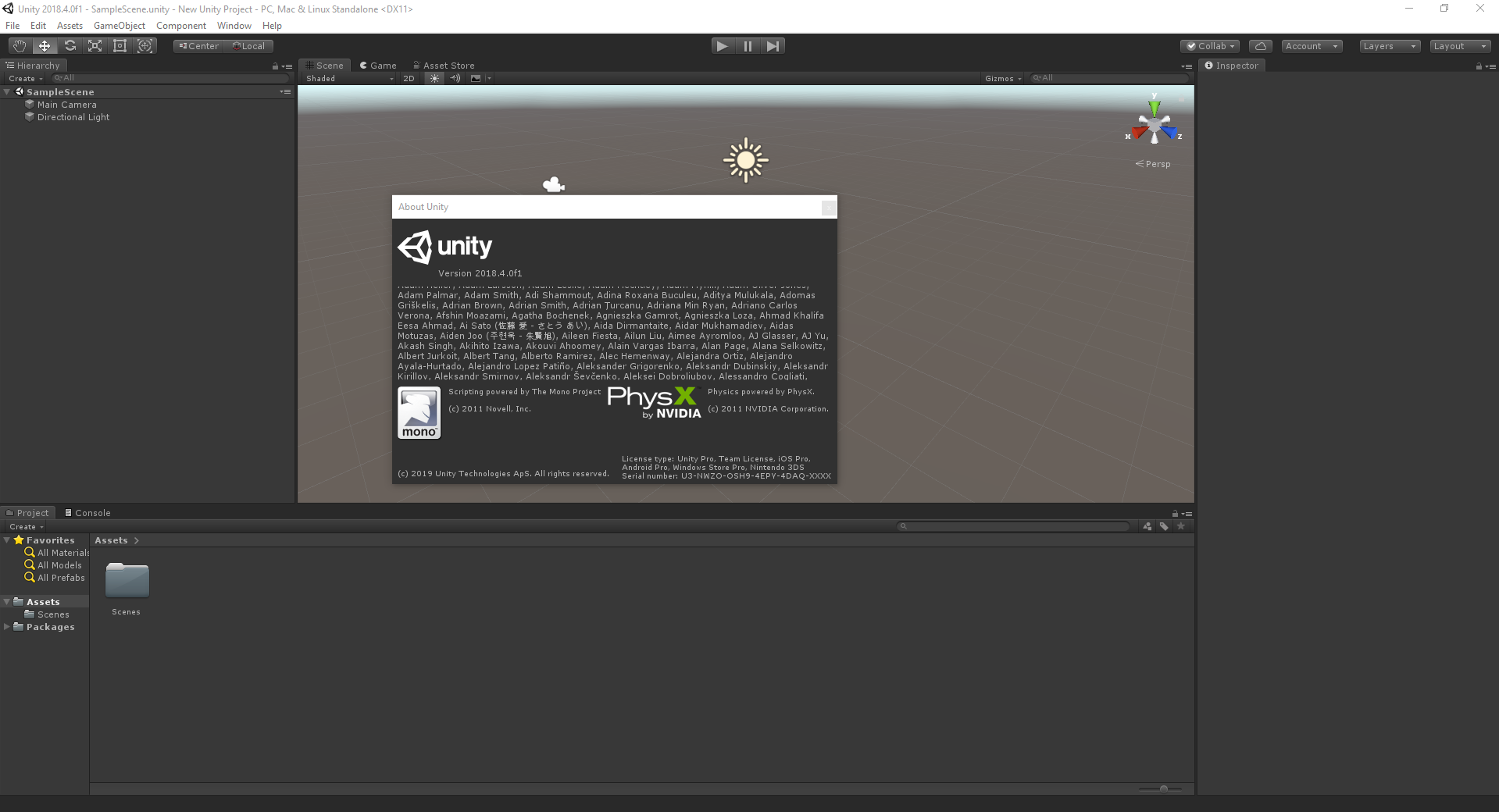The image size is (1499, 812).
Task: Toggle handle rotation Local button
Action: click(x=248, y=46)
